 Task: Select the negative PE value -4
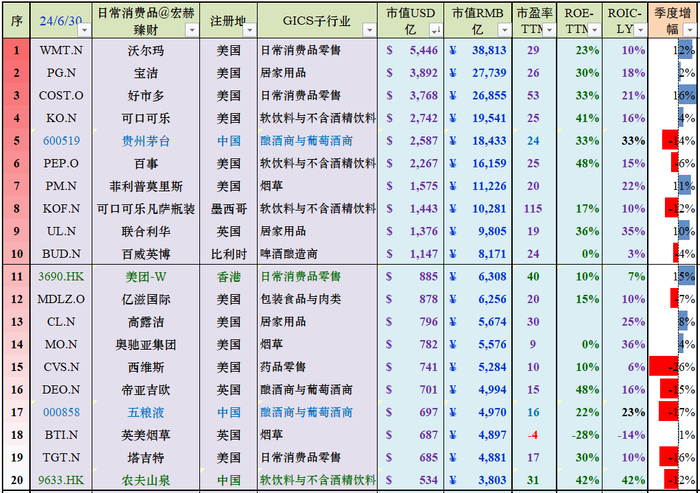click(533, 435)
